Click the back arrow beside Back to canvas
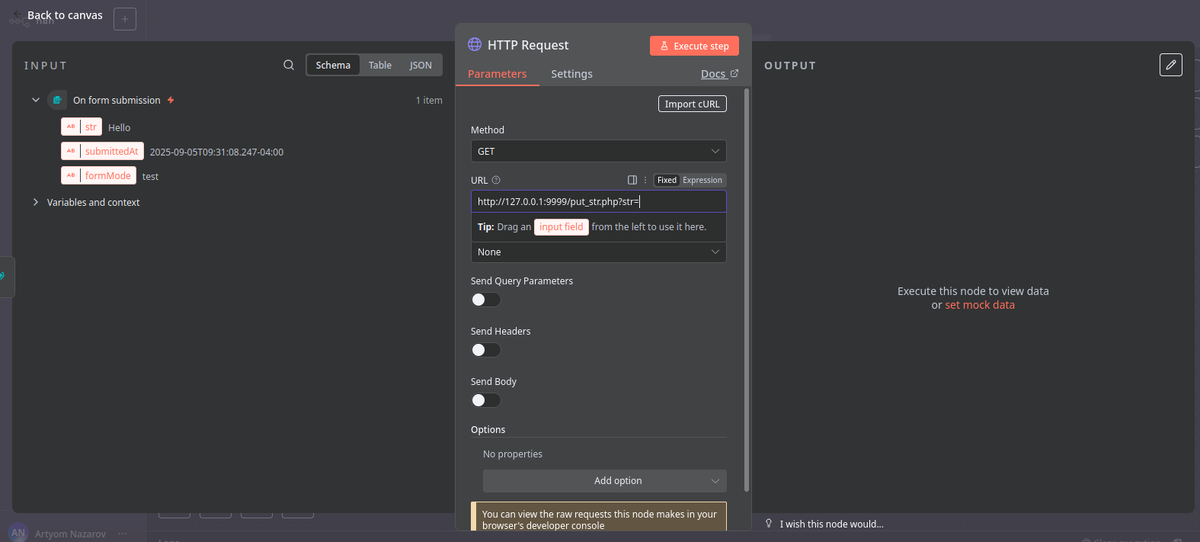This screenshot has height=542, width=1200. click(x=18, y=15)
